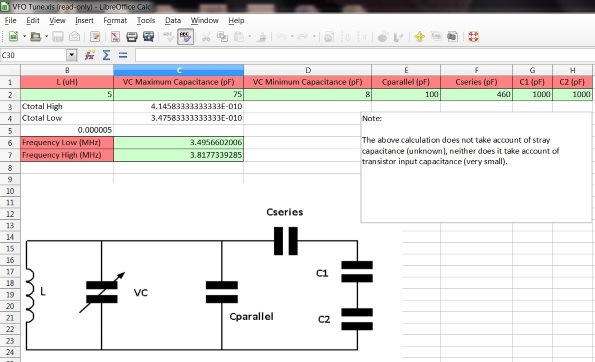
Task: Click the Sum sigma icon
Action: tap(106, 55)
